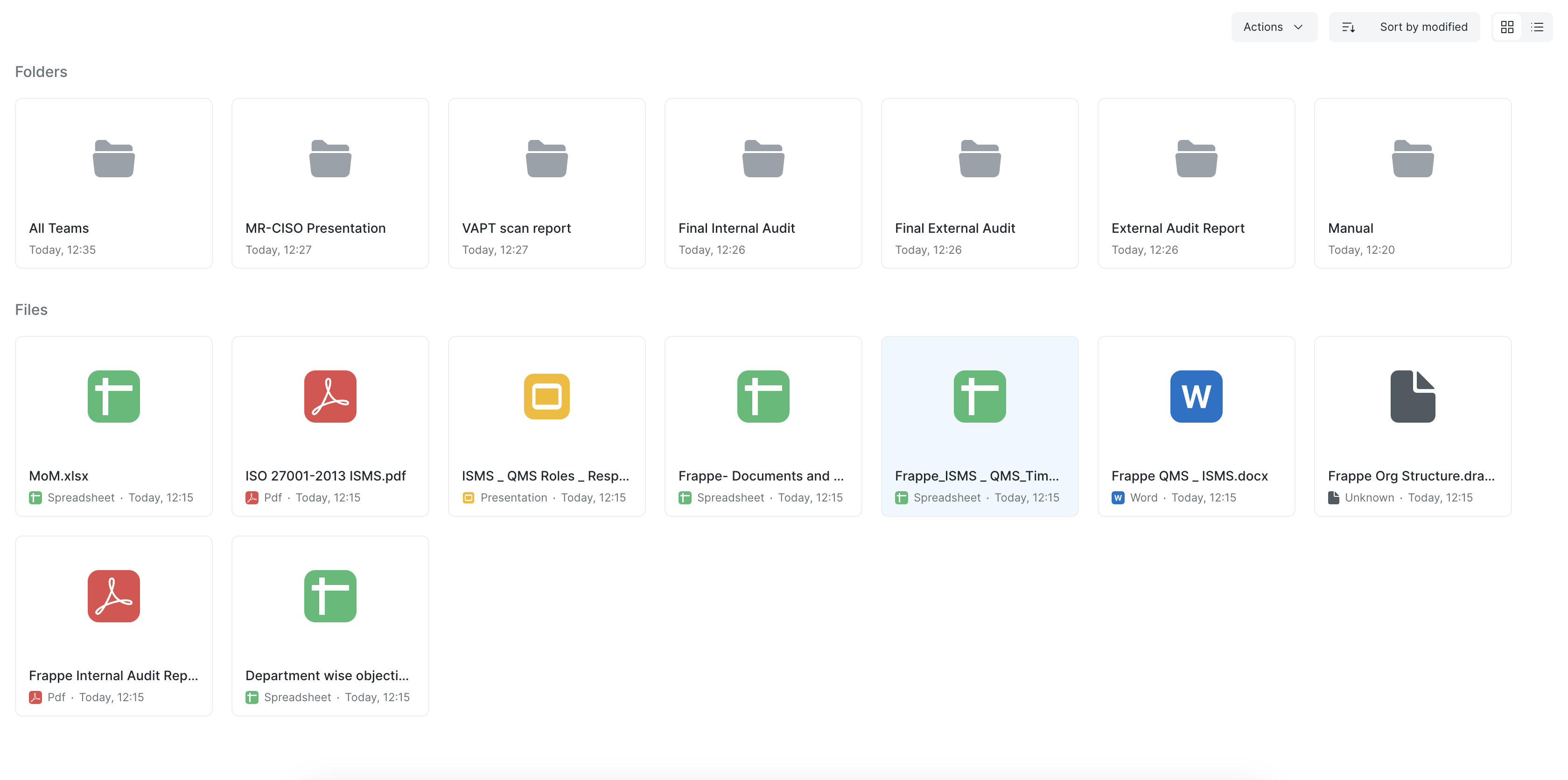This screenshot has height=780, width=1568.
Task: Open the External Audit Report folder
Action: click(1196, 182)
